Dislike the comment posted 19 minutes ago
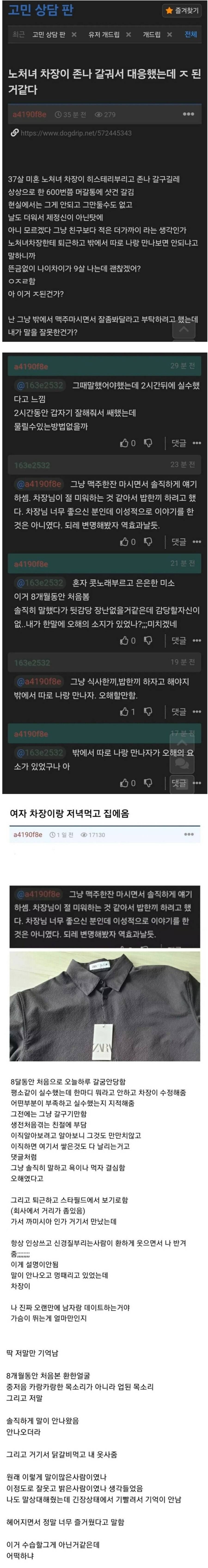The height and width of the screenshot is (1568, 208). coord(148,711)
